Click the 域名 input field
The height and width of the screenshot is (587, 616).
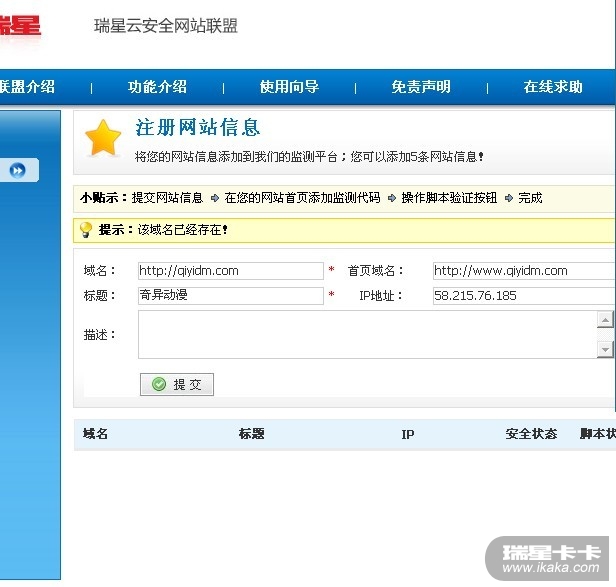tap(231, 271)
